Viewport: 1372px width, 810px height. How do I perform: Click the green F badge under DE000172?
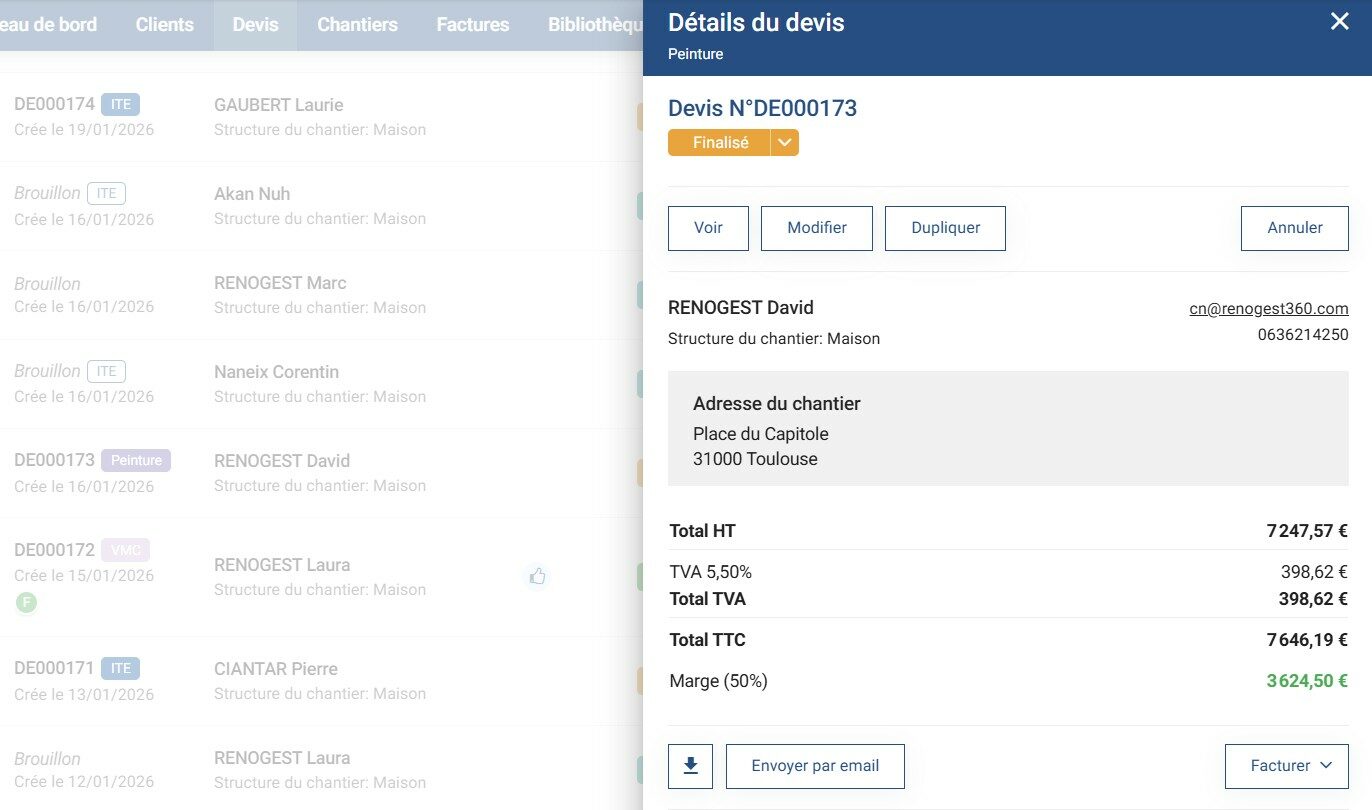[27, 603]
